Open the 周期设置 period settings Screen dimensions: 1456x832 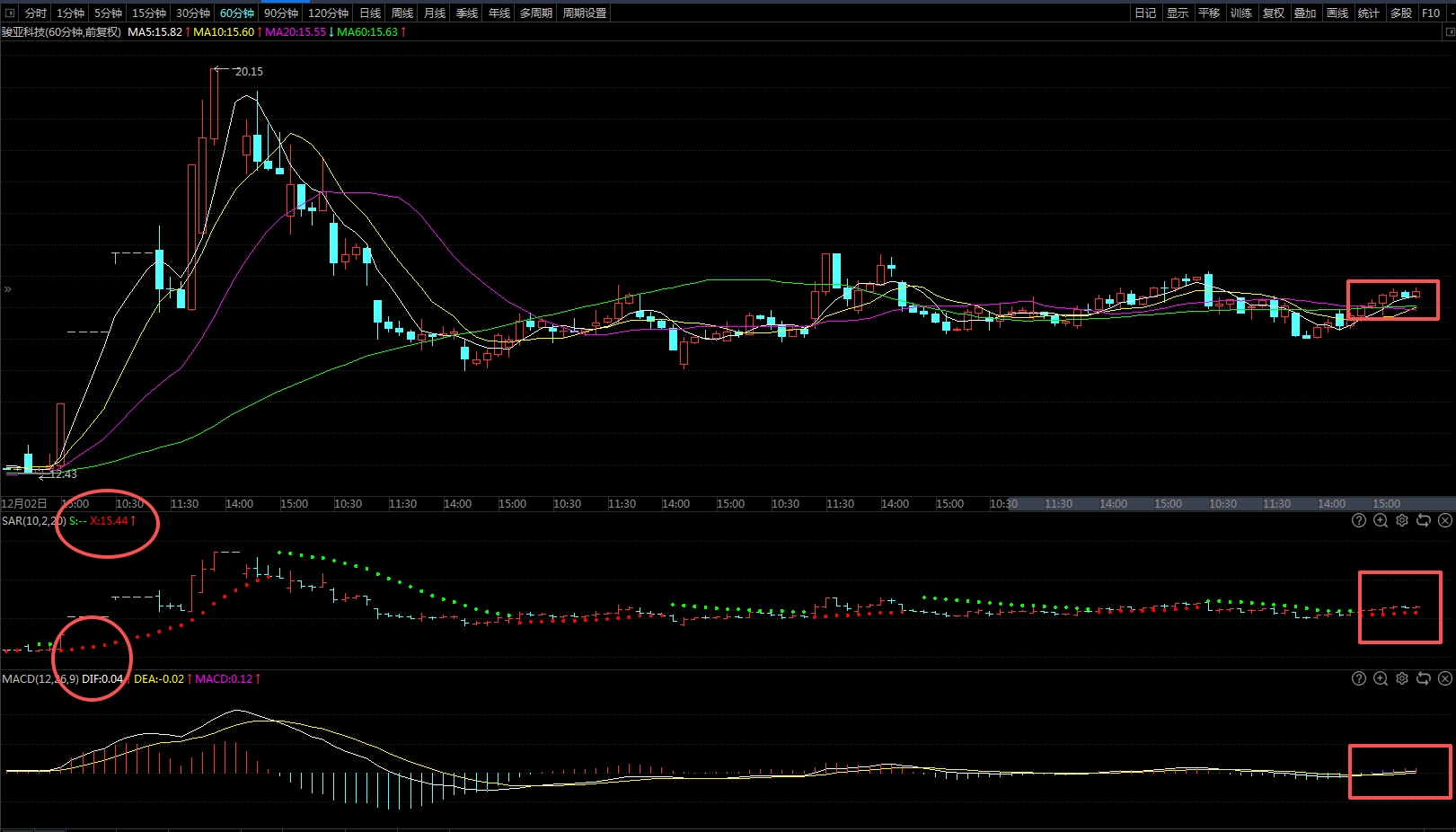coord(585,13)
